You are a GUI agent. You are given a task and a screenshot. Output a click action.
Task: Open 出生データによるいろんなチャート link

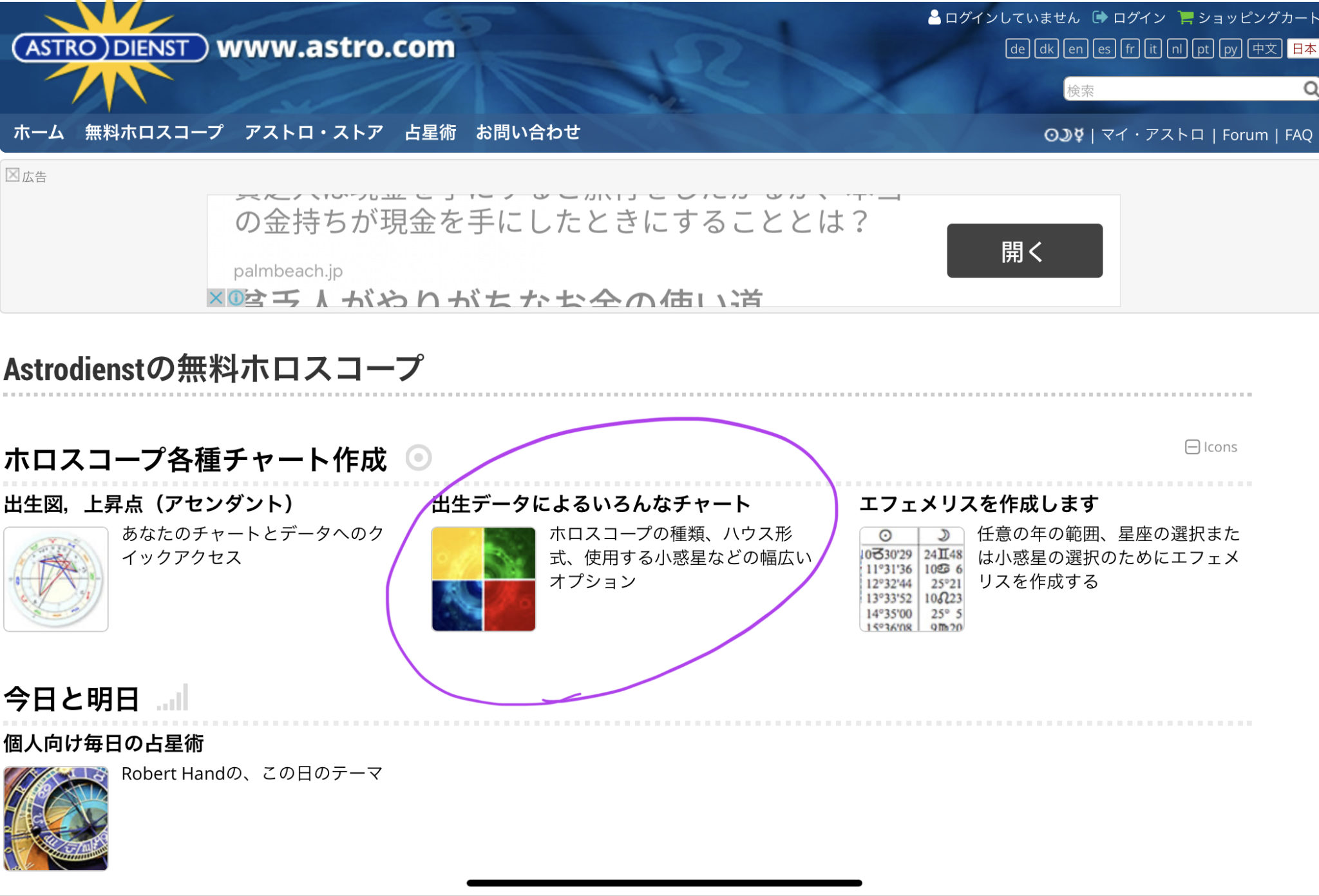pos(591,504)
